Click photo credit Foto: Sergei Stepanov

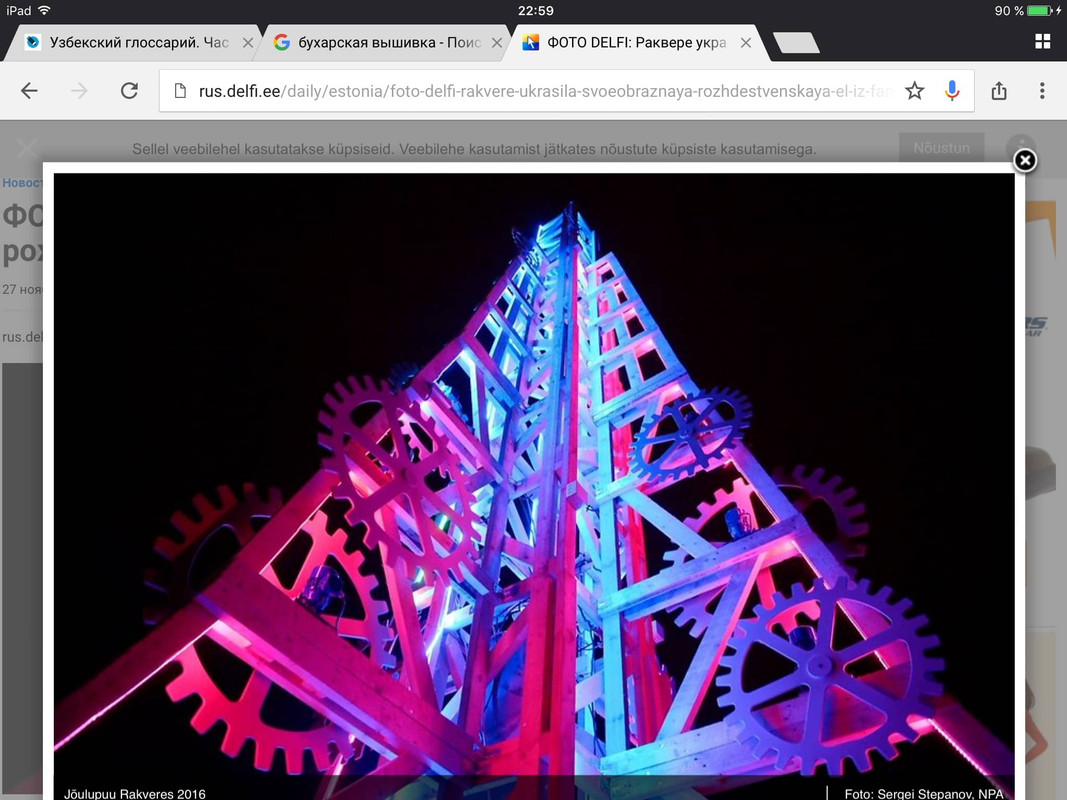click(x=924, y=793)
